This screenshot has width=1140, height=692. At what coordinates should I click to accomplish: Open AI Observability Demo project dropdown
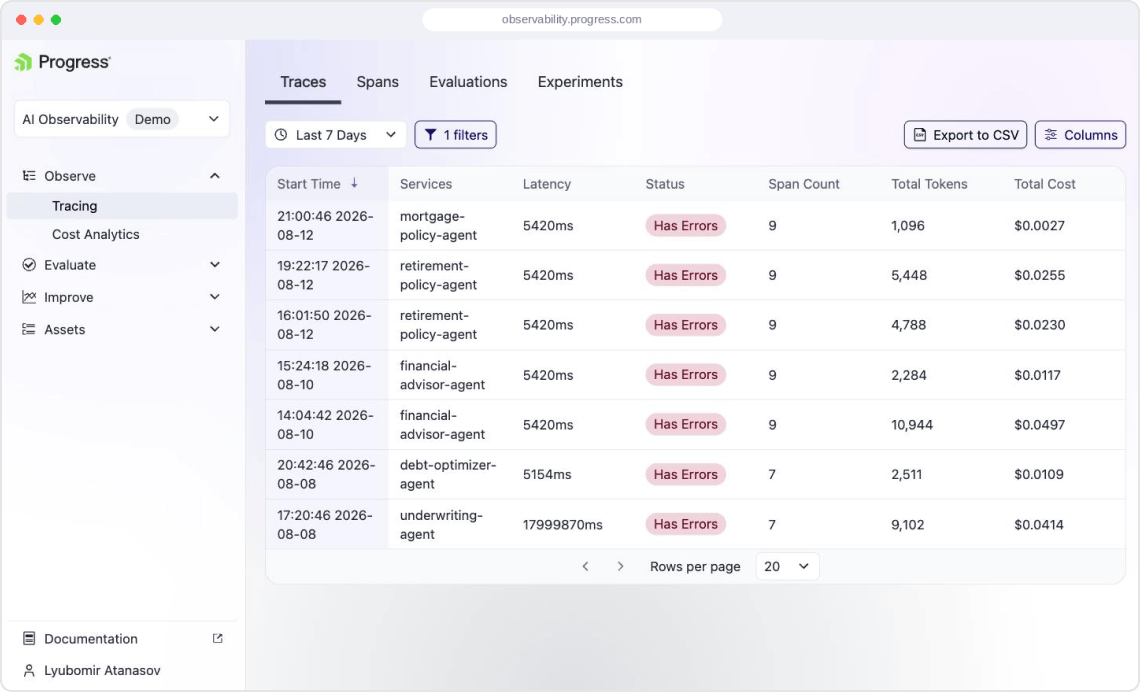[122, 119]
